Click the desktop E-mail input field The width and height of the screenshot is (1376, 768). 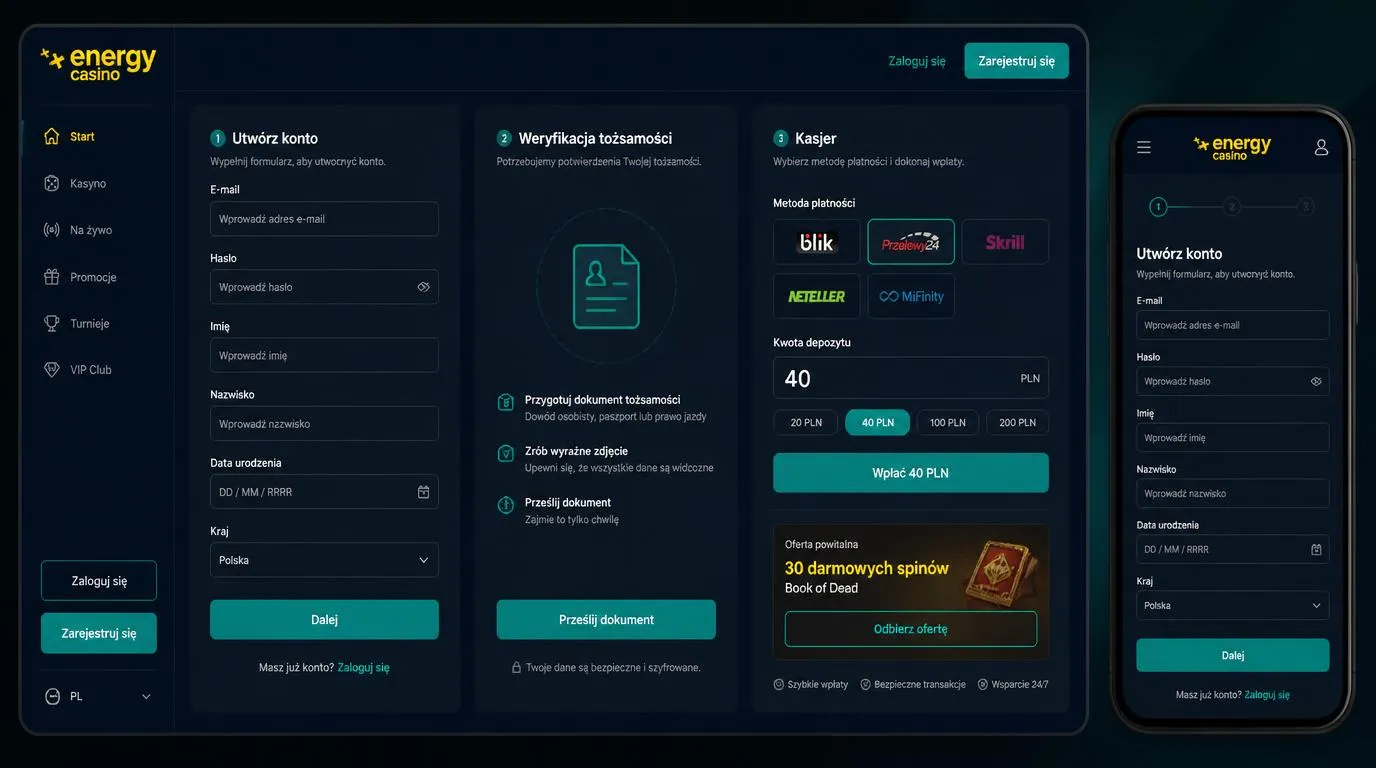324,219
